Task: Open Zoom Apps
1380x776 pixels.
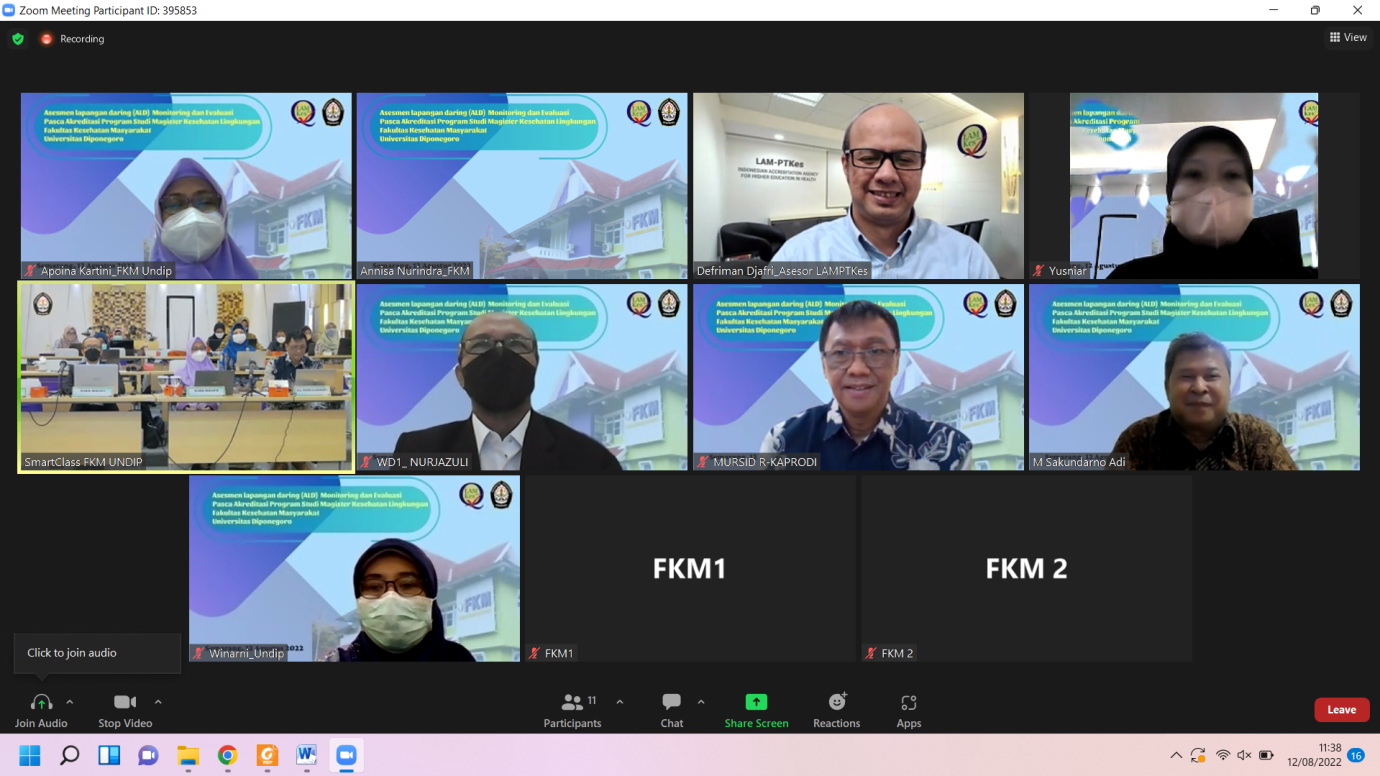Action: point(908,703)
